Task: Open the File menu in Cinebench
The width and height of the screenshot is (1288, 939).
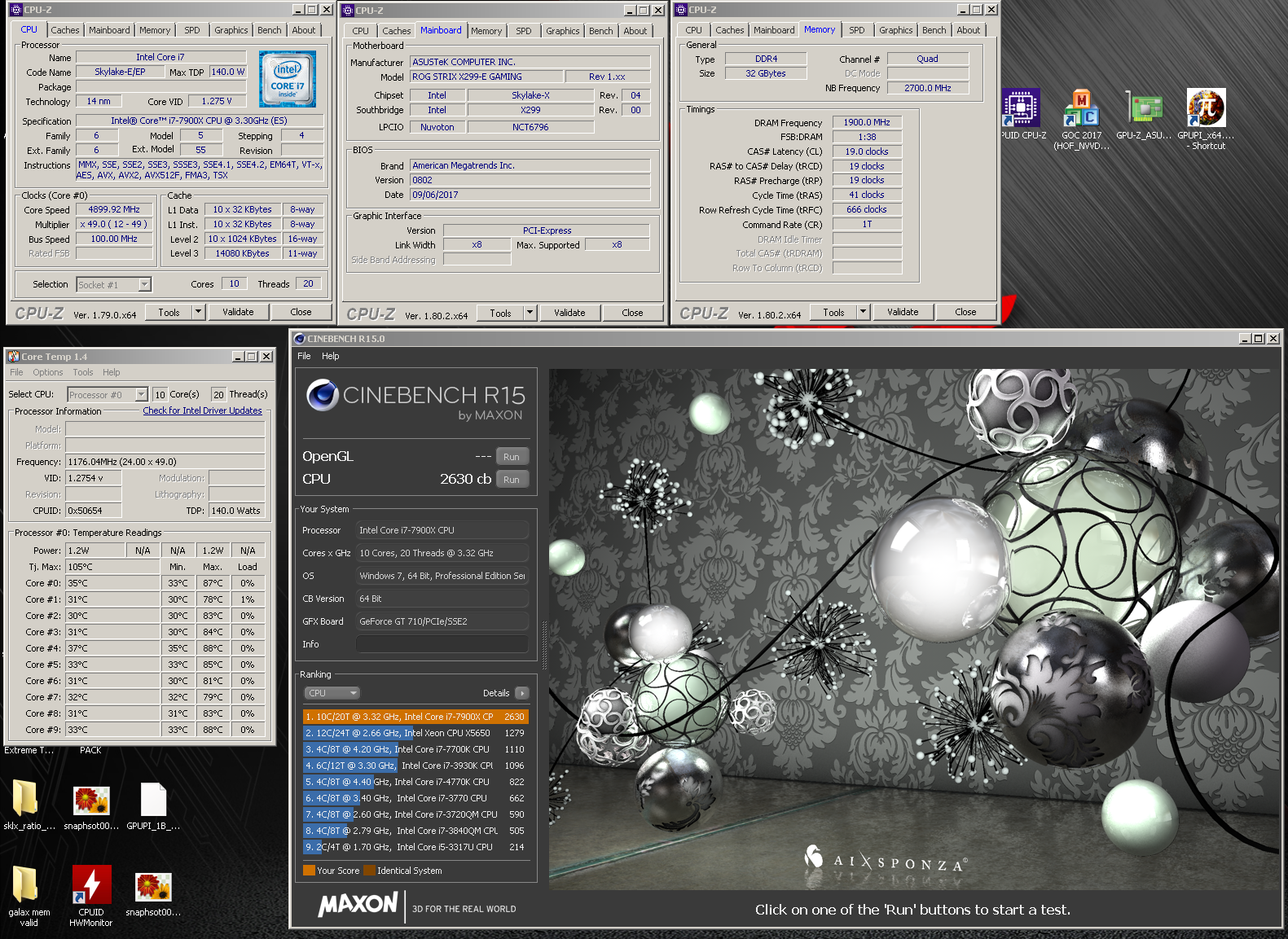Action: pos(304,356)
